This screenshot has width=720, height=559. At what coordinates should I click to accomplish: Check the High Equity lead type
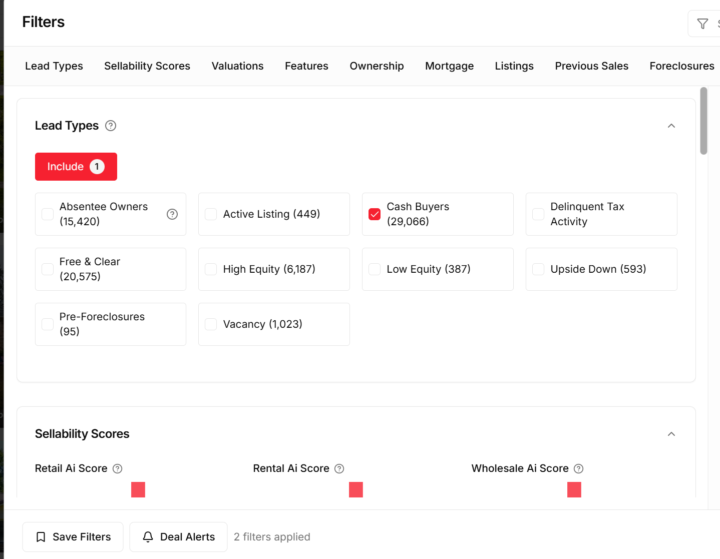211,269
